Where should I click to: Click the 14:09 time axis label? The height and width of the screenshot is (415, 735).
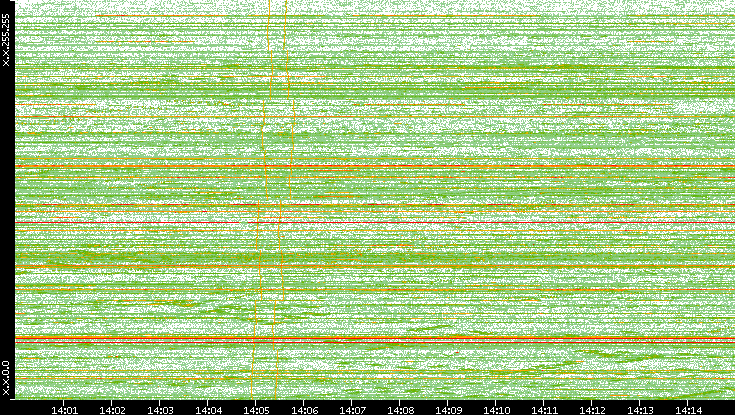(x=448, y=410)
